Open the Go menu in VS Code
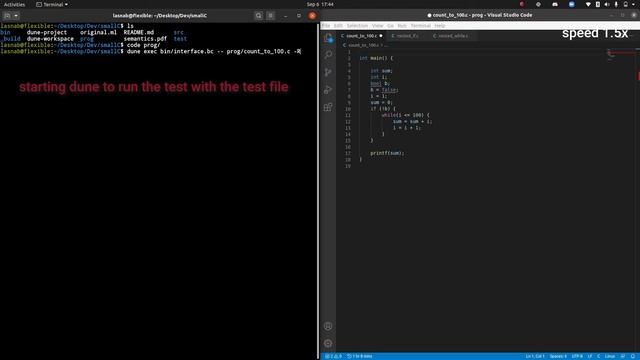 pyautogui.click(x=391, y=26)
